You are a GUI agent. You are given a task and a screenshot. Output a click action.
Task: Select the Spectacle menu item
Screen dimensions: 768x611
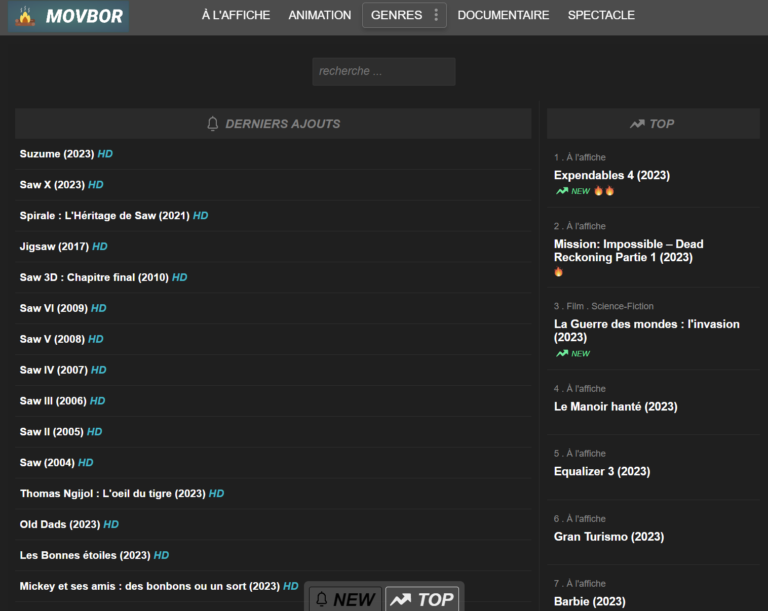601,15
